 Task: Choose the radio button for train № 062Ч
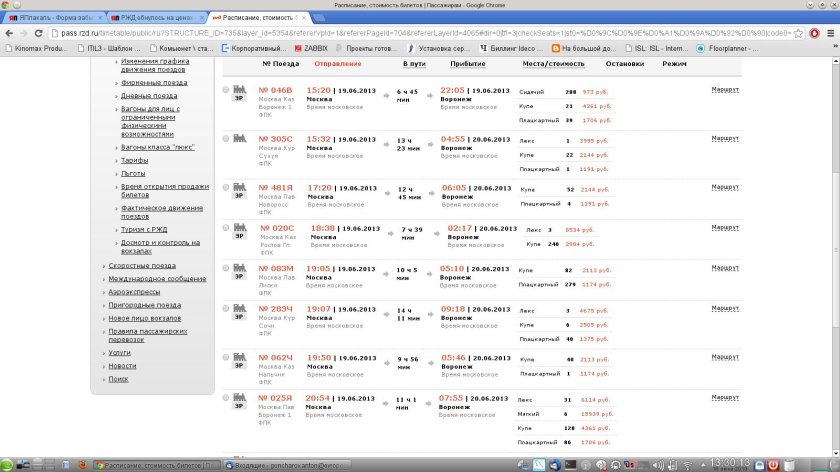pyautogui.click(x=226, y=357)
